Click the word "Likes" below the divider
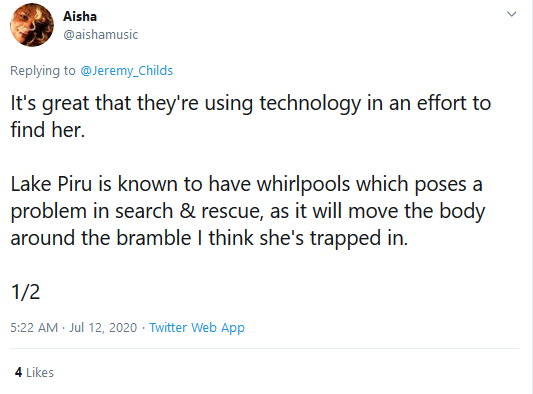The height and width of the screenshot is (394, 533). (40, 373)
